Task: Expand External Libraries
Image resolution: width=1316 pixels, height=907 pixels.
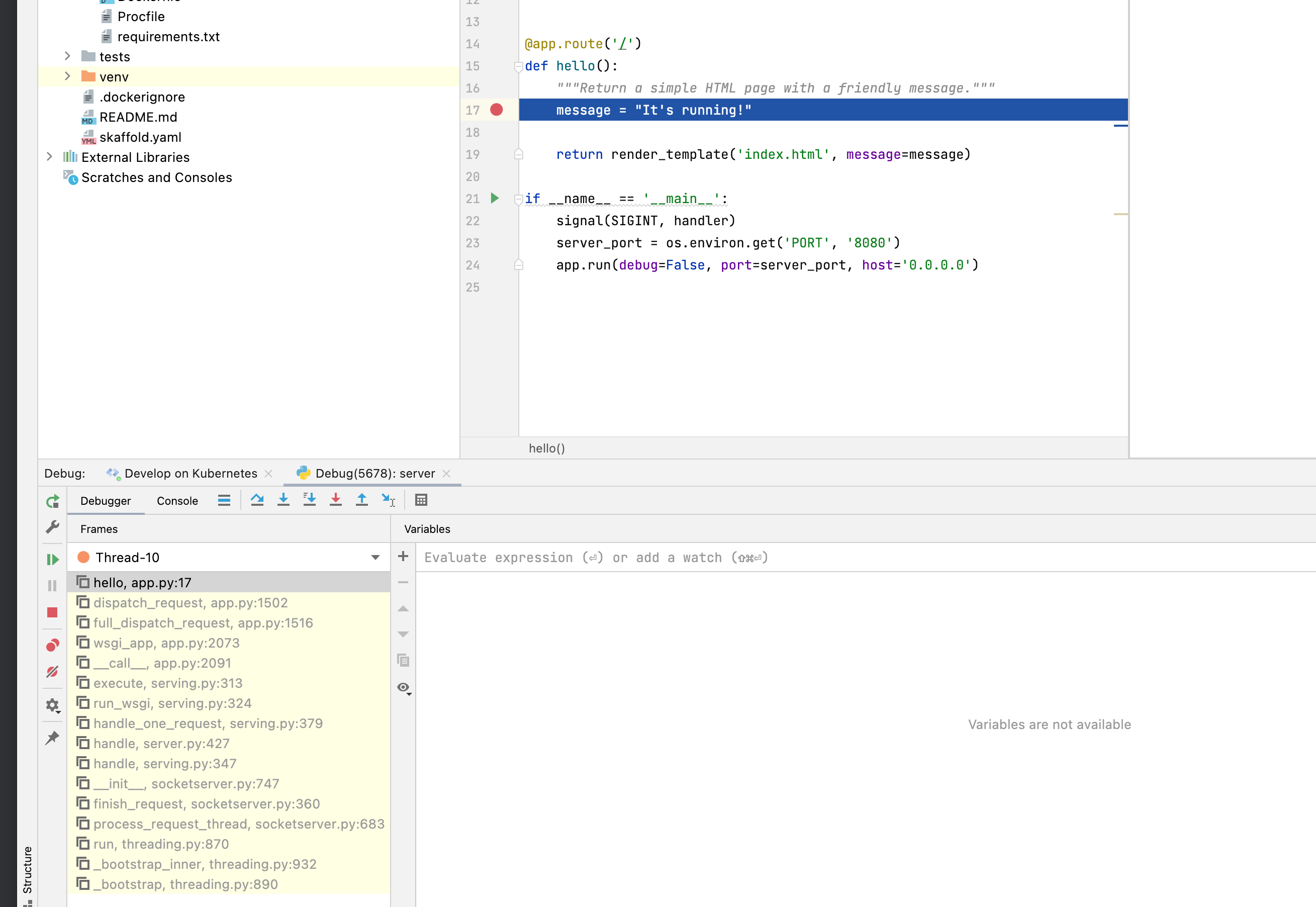Action: pyautogui.click(x=49, y=157)
